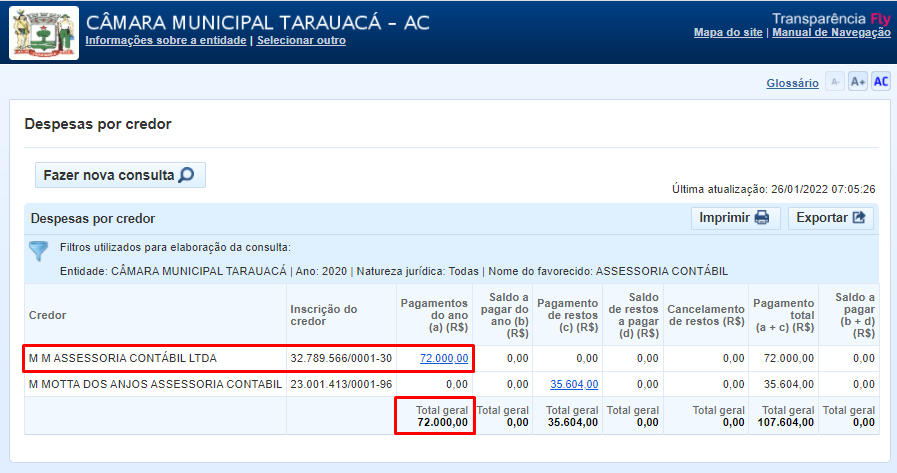
Task: Select M M ASSESSORIA CONTÁBIL LTDA creditor
Action: point(123,359)
